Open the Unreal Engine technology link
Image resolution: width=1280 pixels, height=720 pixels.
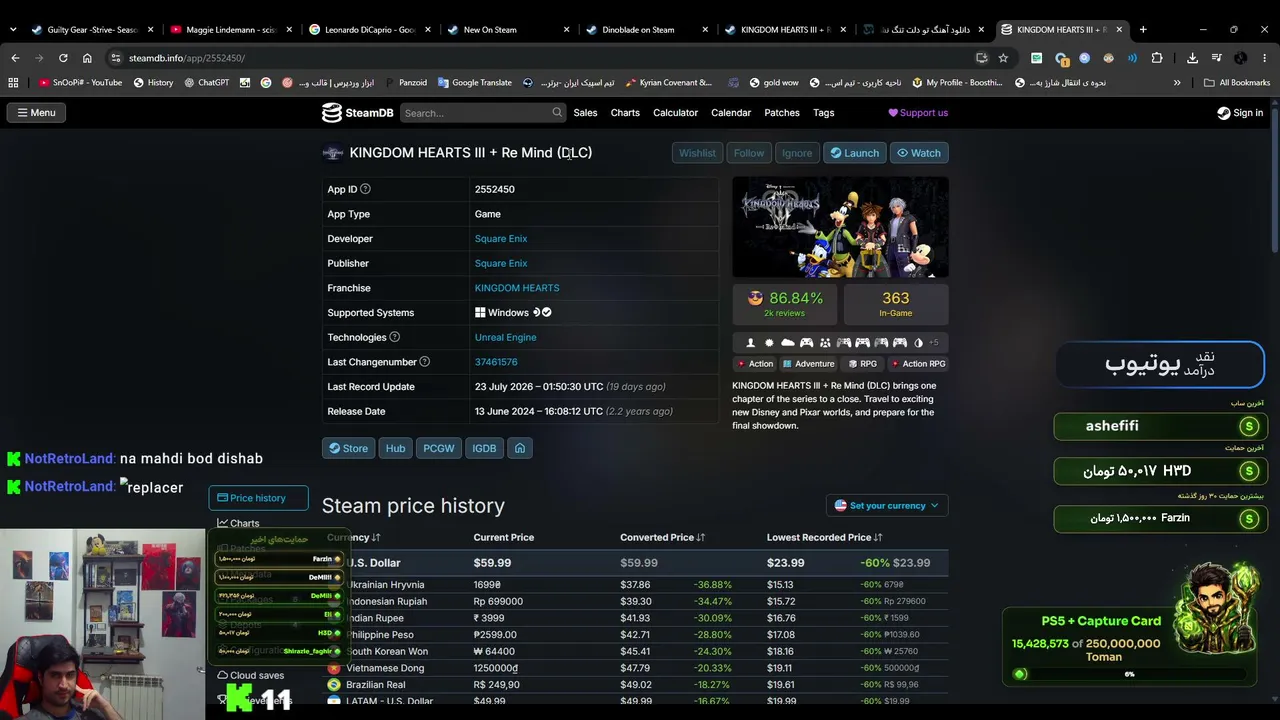[505, 337]
